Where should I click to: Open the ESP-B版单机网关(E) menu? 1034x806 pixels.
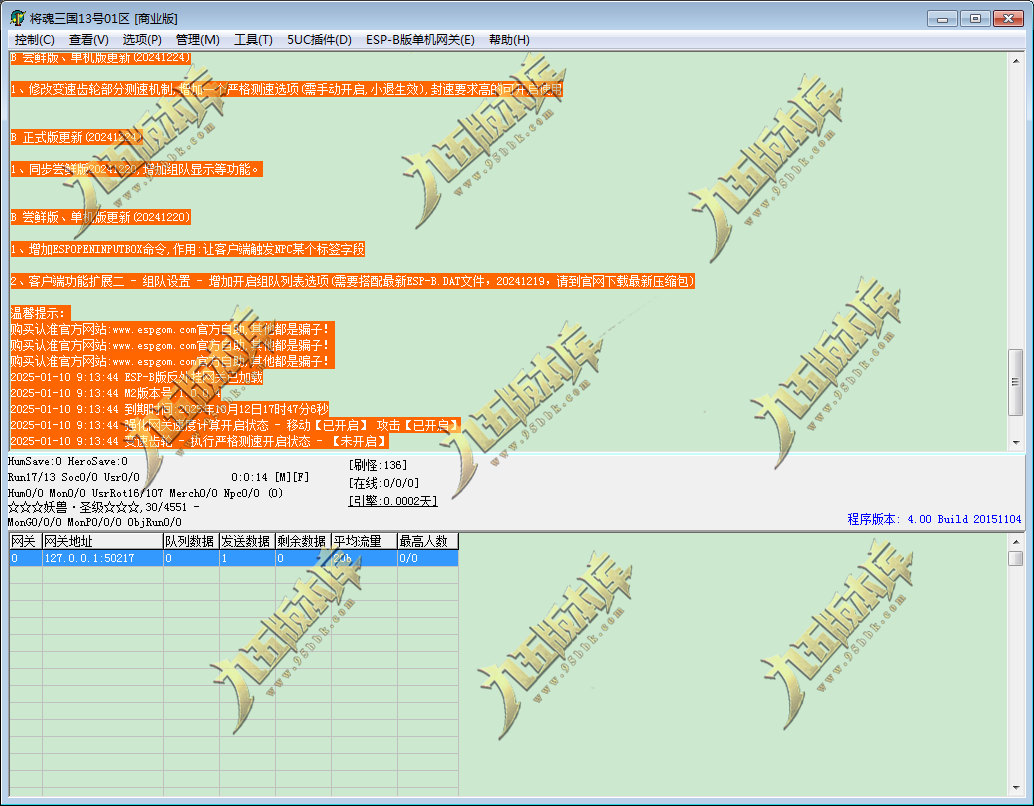[x=420, y=40]
